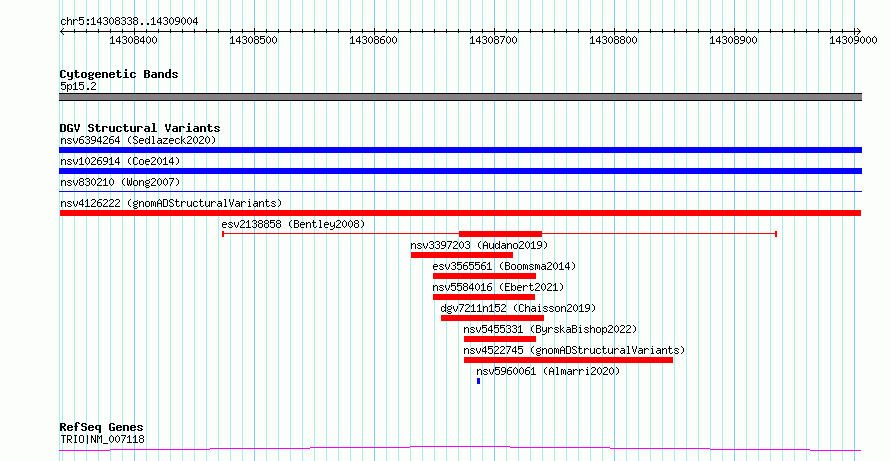Click the 5p15.2 band label
Image resolution: width=890 pixels, height=461 pixels.
[78, 87]
